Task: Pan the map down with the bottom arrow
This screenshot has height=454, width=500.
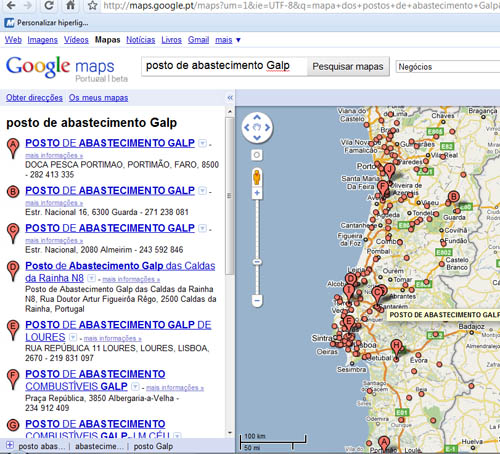Action: 257,137
